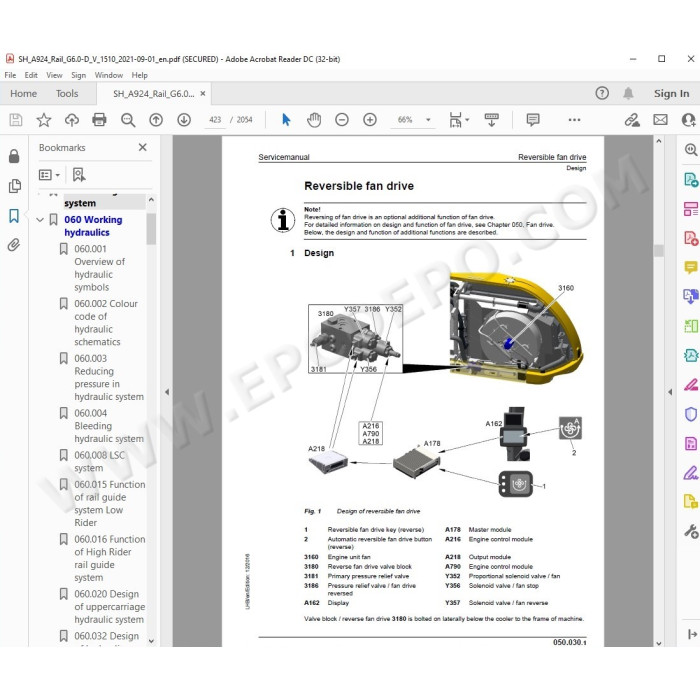Expand the right tools pane
The image size is (700, 700).
[692, 634]
